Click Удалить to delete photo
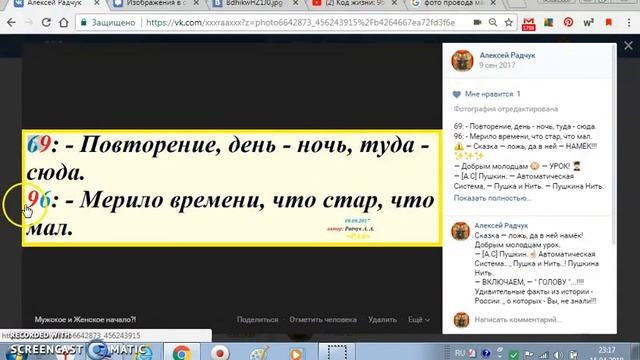The width and height of the screenshot is (640, 360). point(382,320)
